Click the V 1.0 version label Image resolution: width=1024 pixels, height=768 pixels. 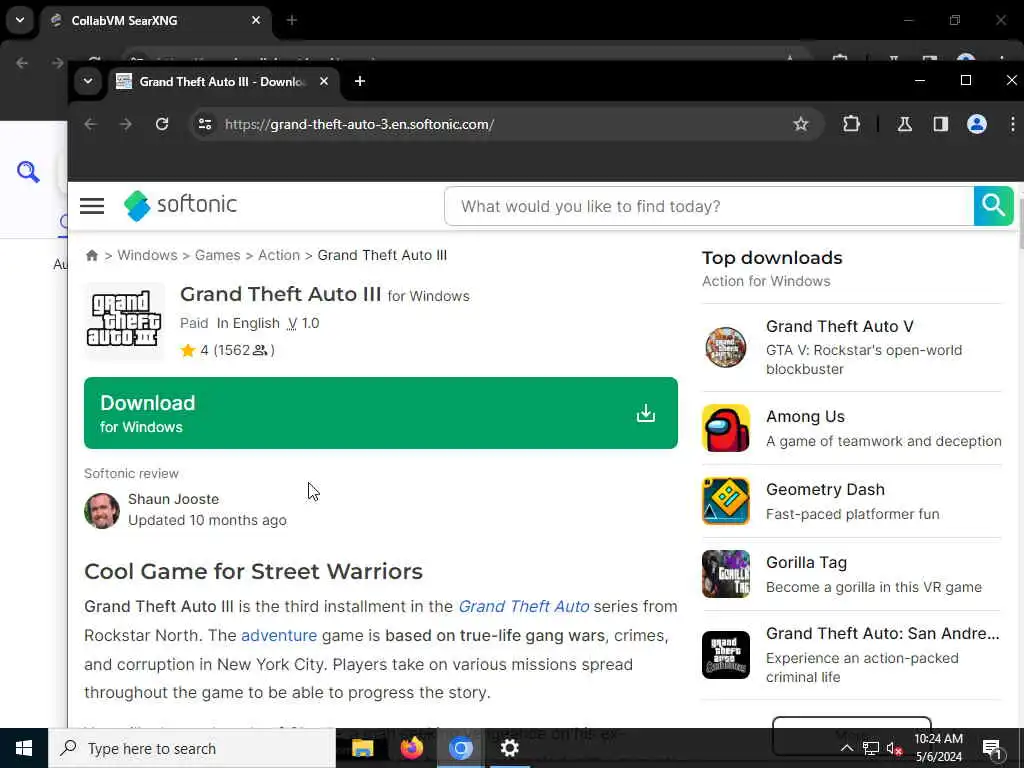coord(304,323)
